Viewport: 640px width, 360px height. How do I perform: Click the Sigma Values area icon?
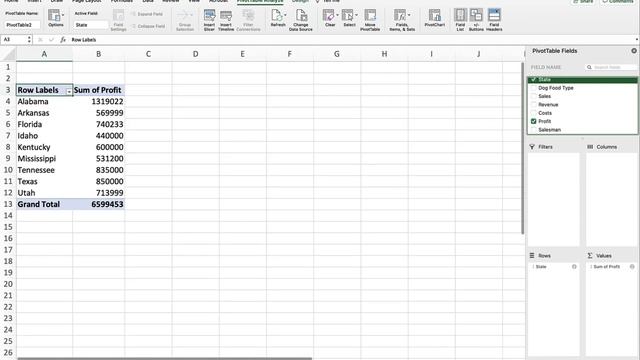tap(590, 256)
